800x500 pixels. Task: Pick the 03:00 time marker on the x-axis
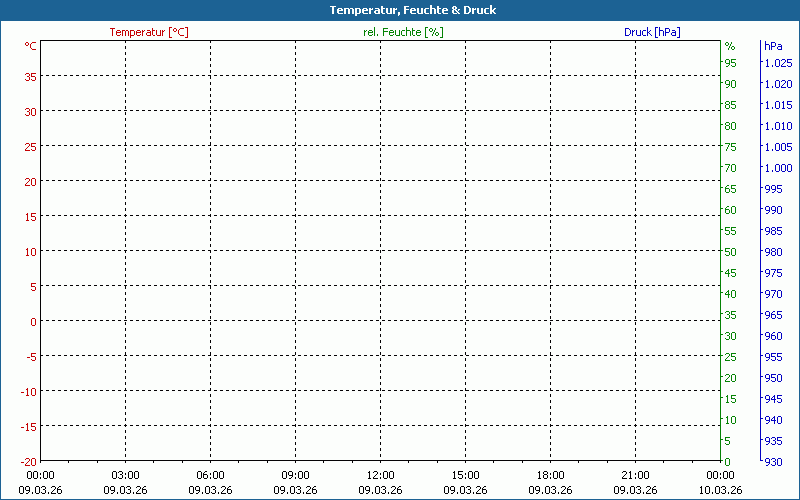(125, 475)
